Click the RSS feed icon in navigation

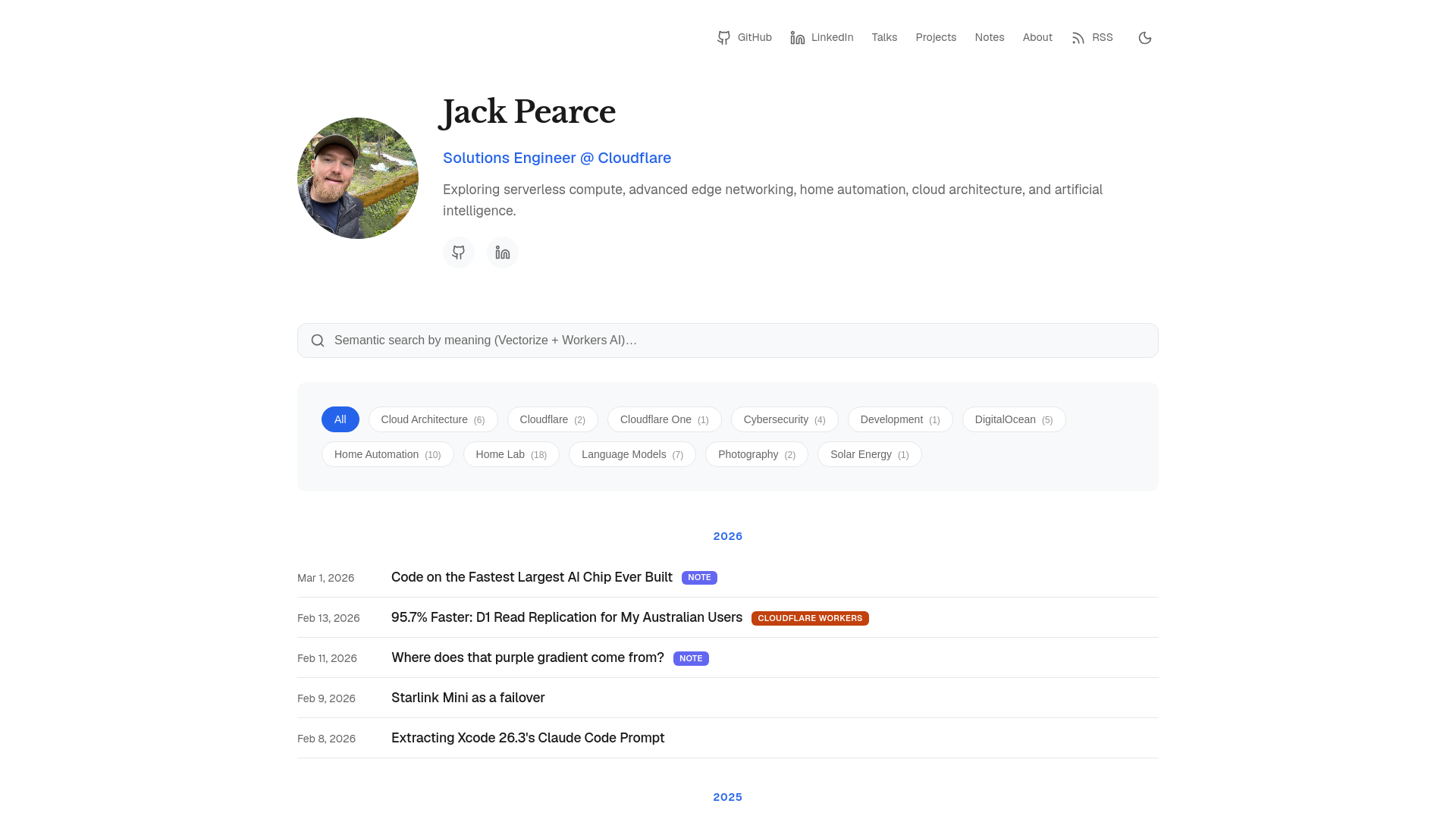pos(1078,38)
